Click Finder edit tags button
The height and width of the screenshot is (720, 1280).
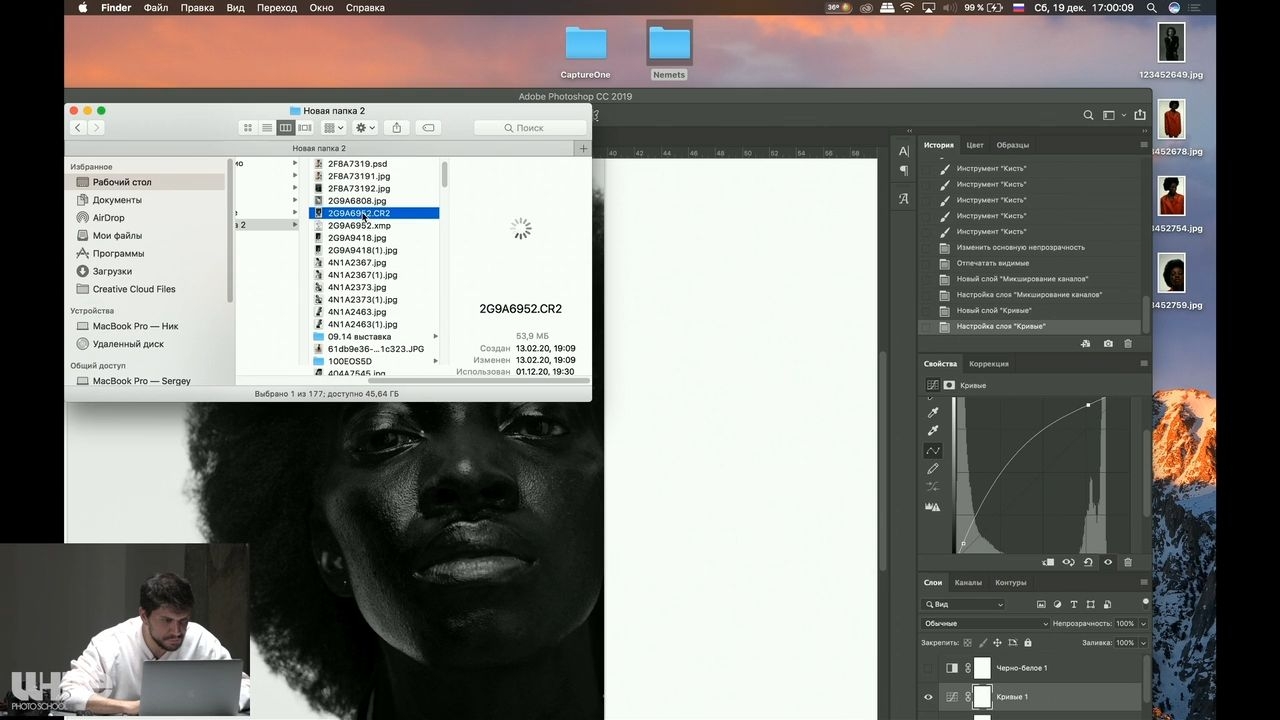tap(428, 128)
